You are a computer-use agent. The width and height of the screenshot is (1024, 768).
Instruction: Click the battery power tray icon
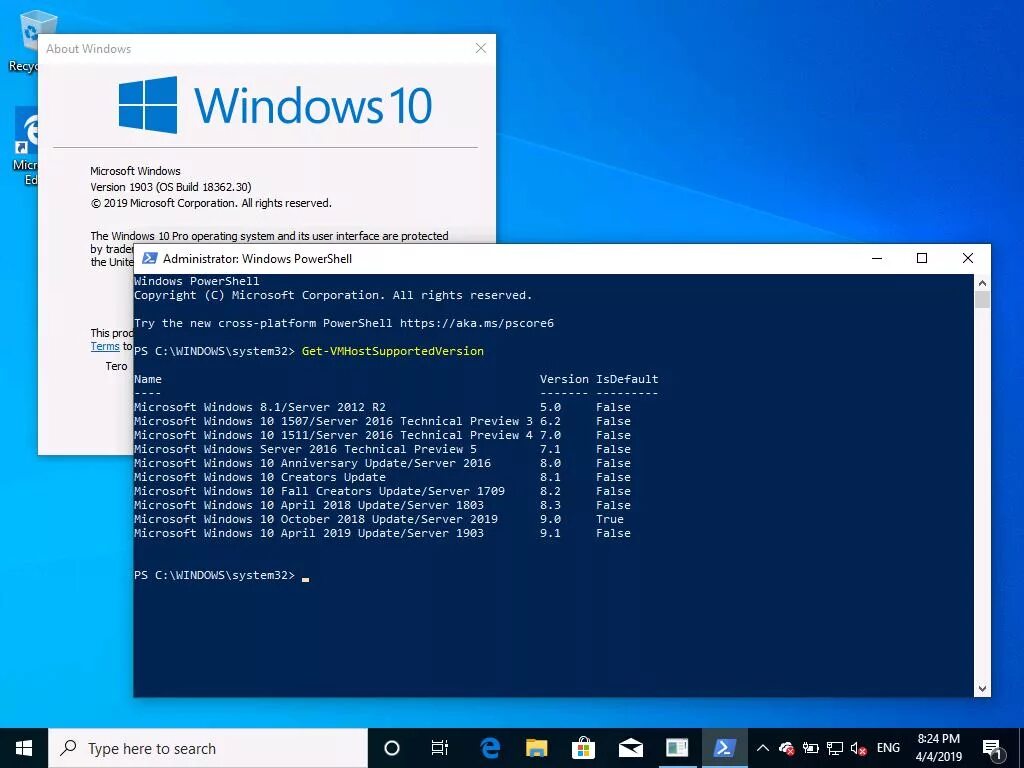(810, 748)
